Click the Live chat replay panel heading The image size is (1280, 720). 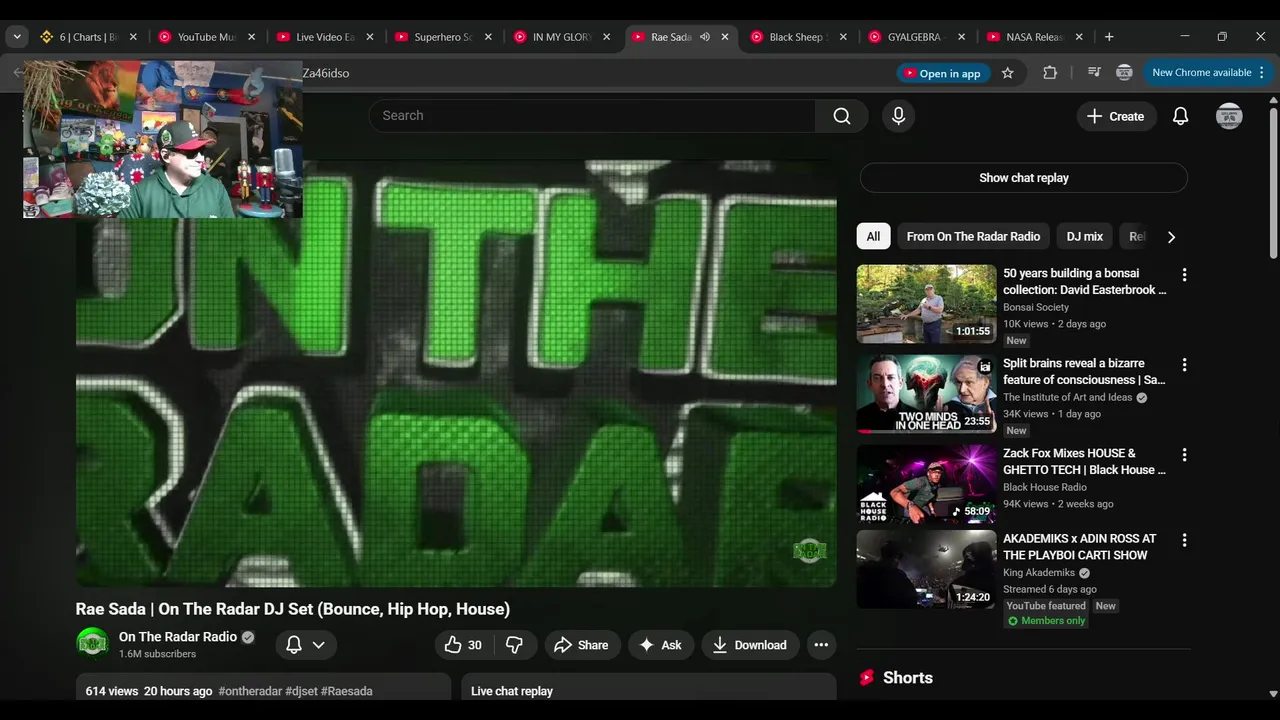point(512,691)
